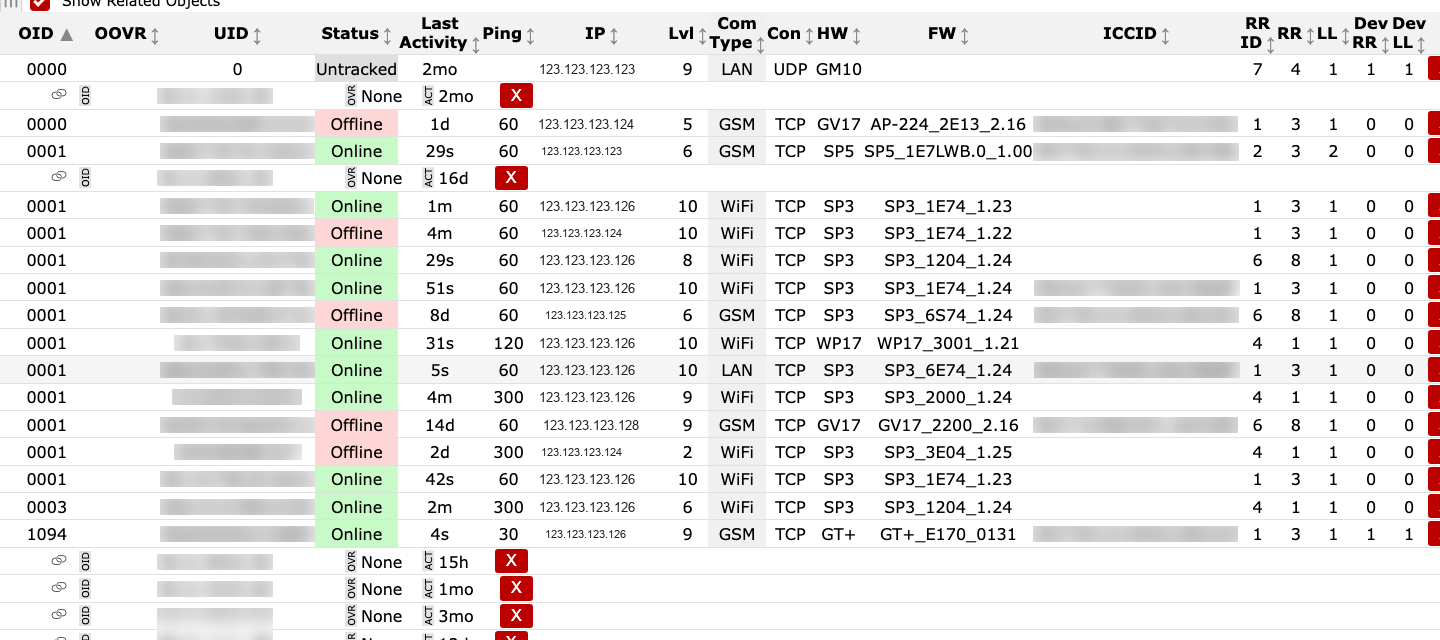
Task: Click the sort arrows on the Status column
Action: tap(388, 33)
